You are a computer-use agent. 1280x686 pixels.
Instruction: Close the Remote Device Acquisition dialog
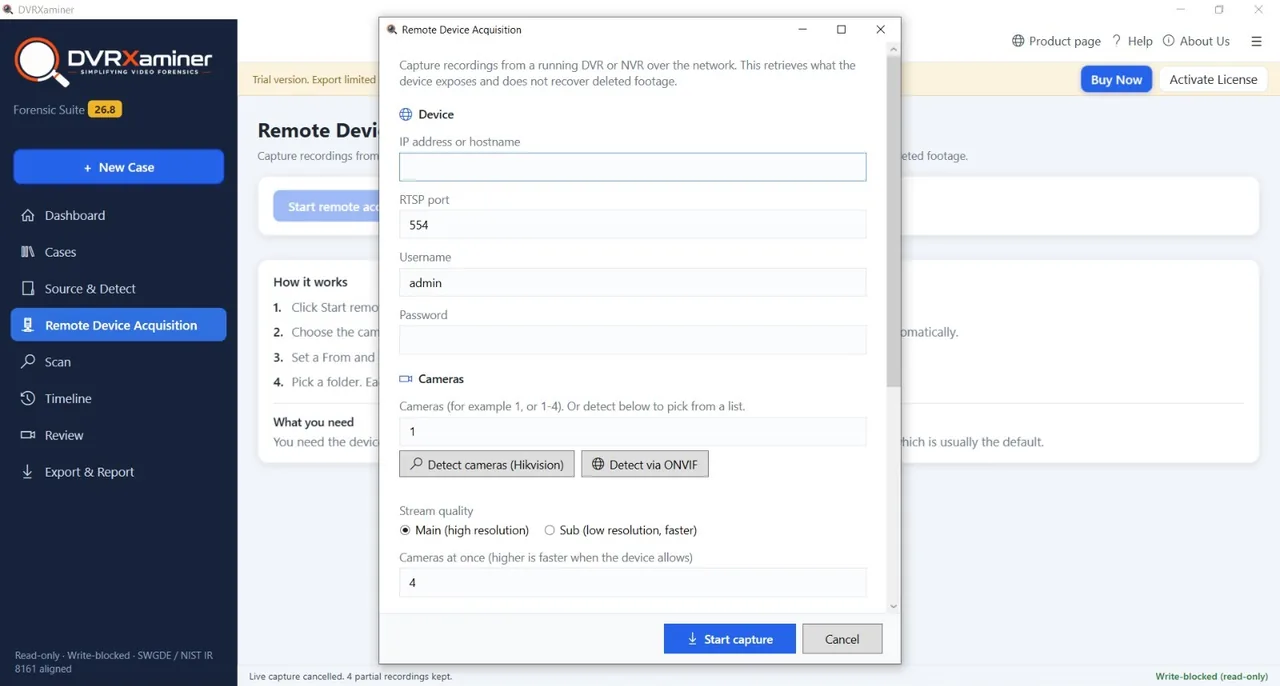880,30
